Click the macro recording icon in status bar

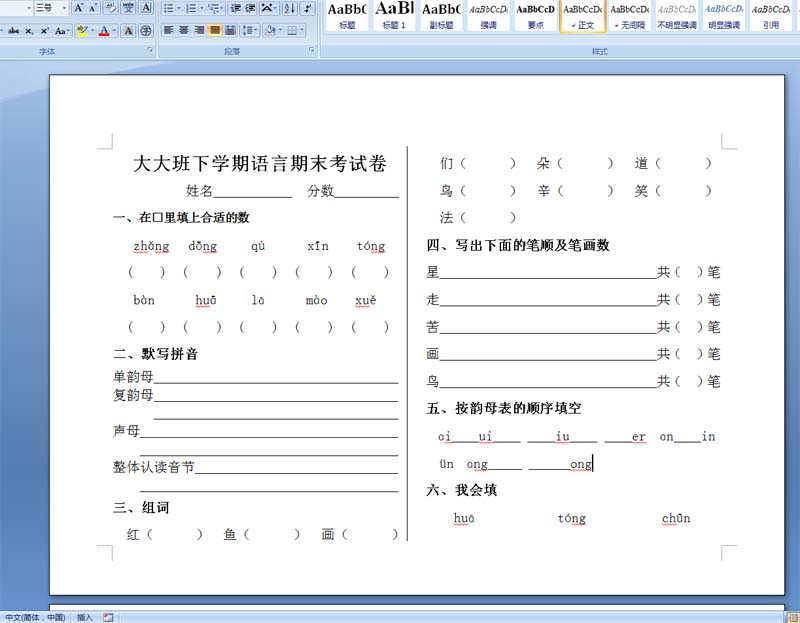[108, 617]
